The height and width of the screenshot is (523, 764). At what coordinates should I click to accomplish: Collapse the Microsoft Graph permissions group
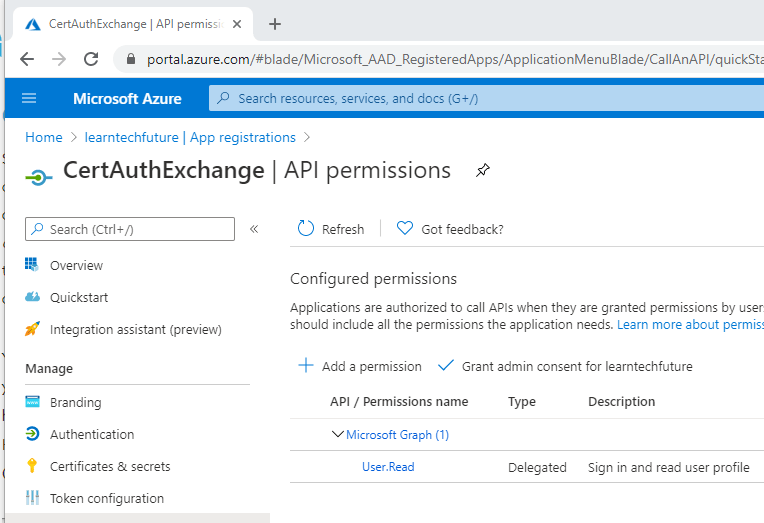tap(337, 435)
